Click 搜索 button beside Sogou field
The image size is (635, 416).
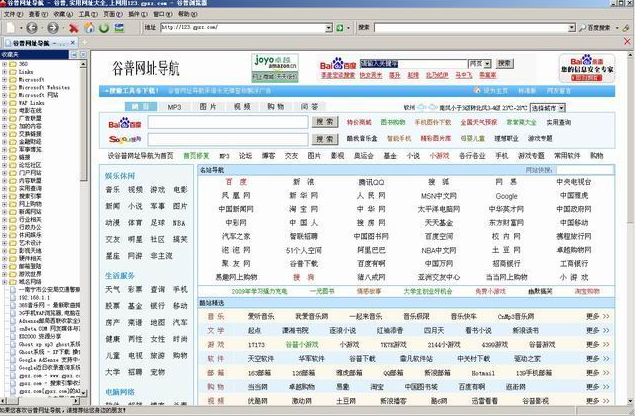click(324, 140)
